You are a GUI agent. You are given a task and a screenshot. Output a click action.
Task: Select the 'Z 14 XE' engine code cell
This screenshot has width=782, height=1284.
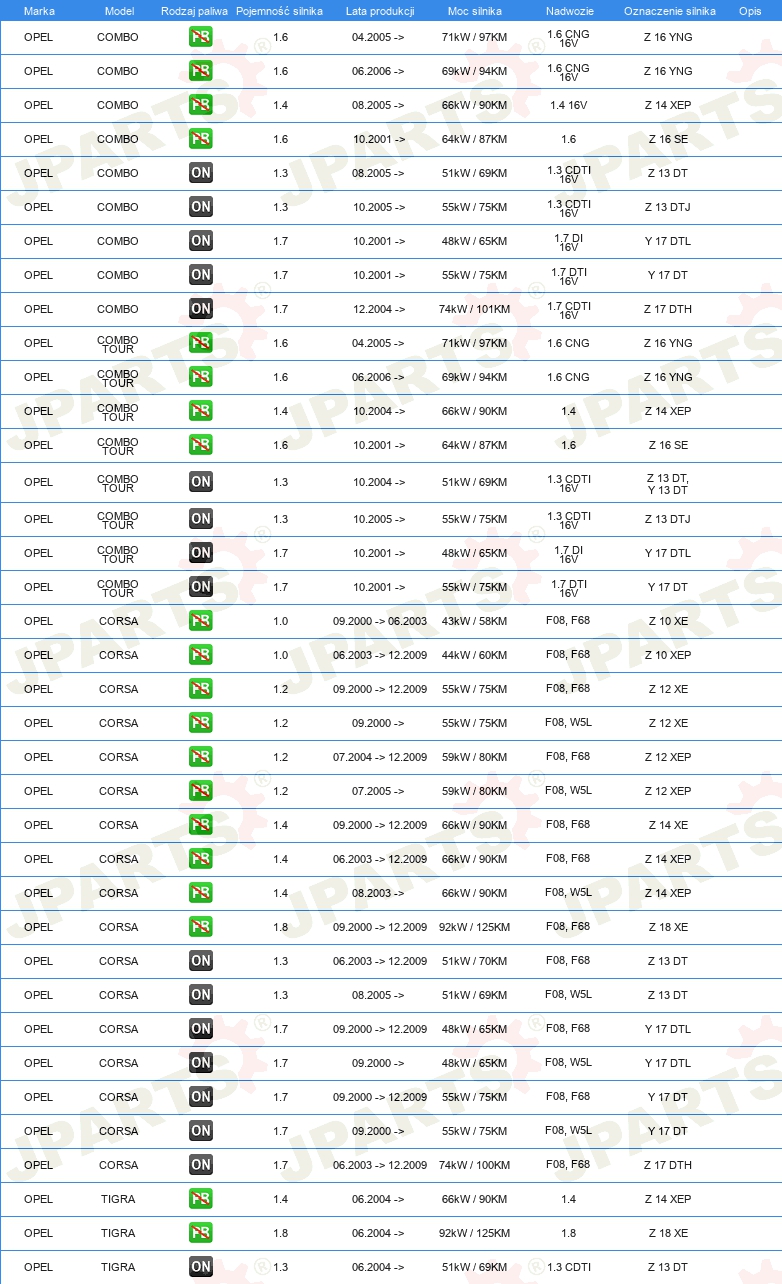668,825
